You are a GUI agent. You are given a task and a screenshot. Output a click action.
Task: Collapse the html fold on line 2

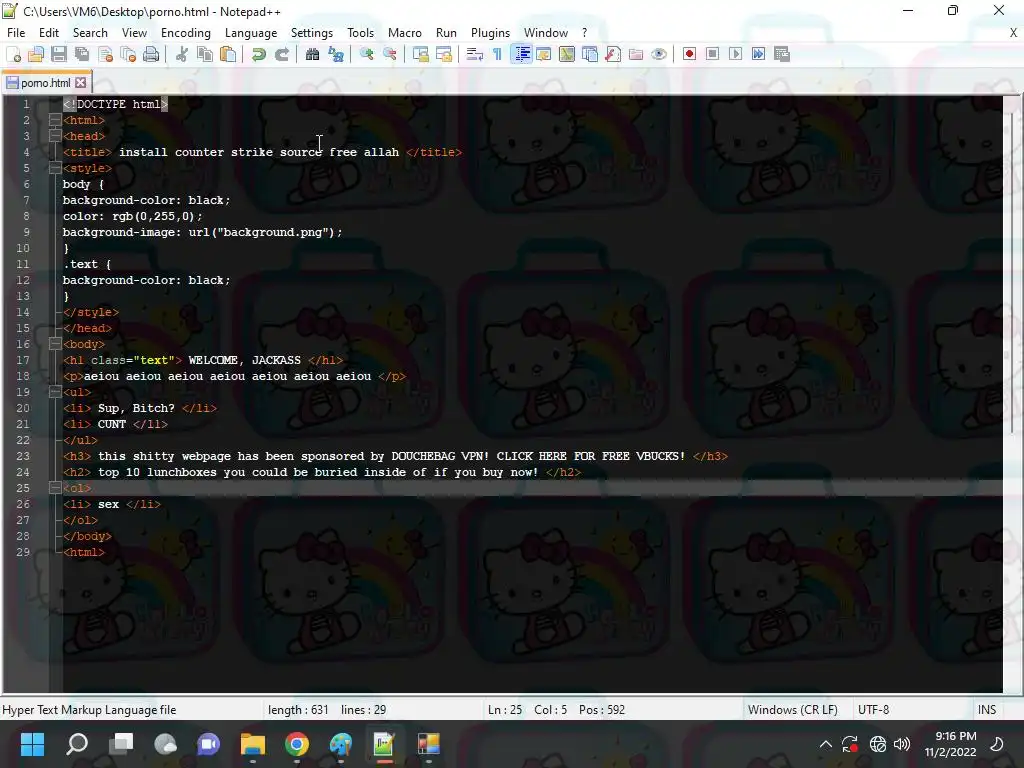55,120
